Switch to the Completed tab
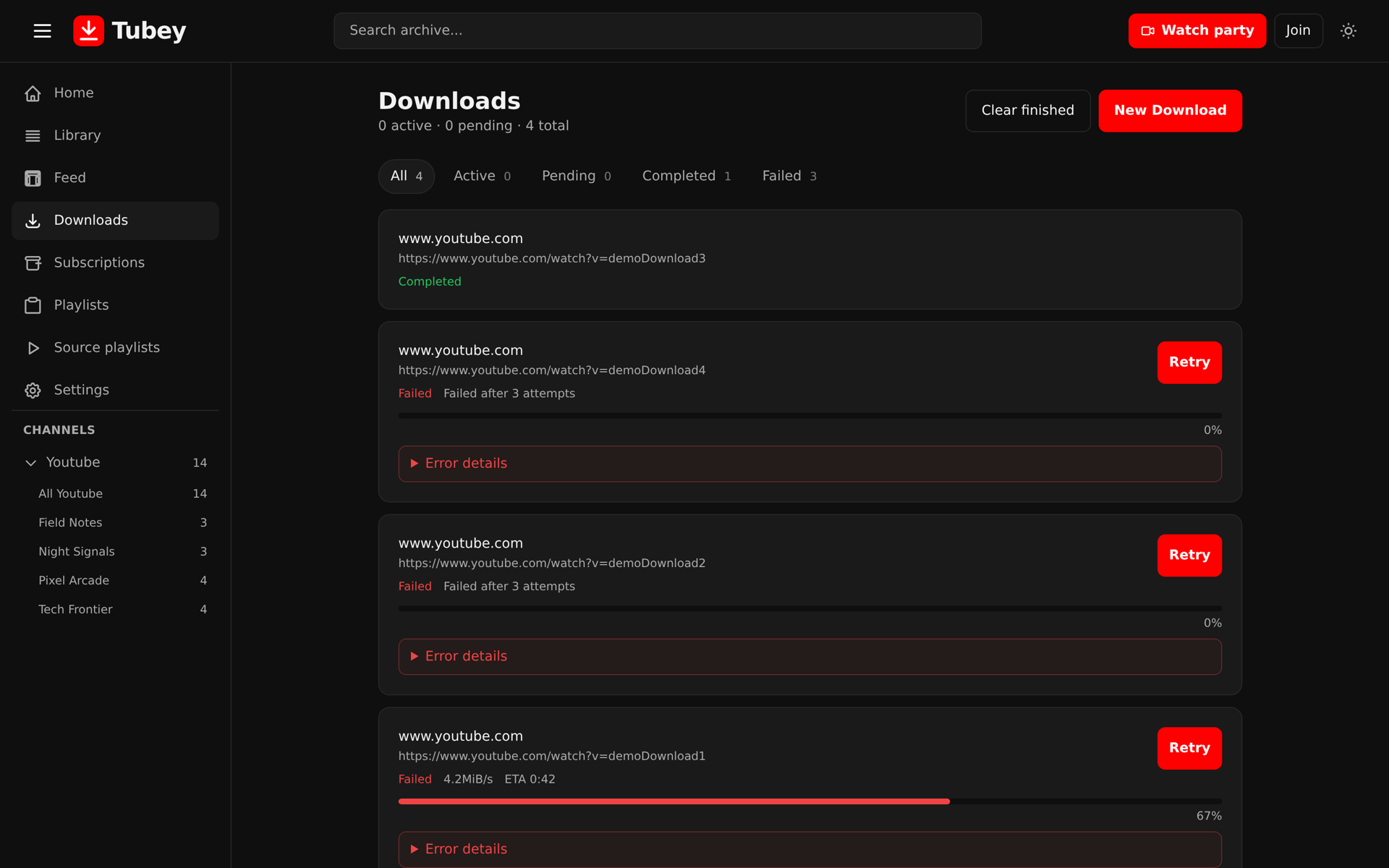1389x868 pixels. coord(686,176)
